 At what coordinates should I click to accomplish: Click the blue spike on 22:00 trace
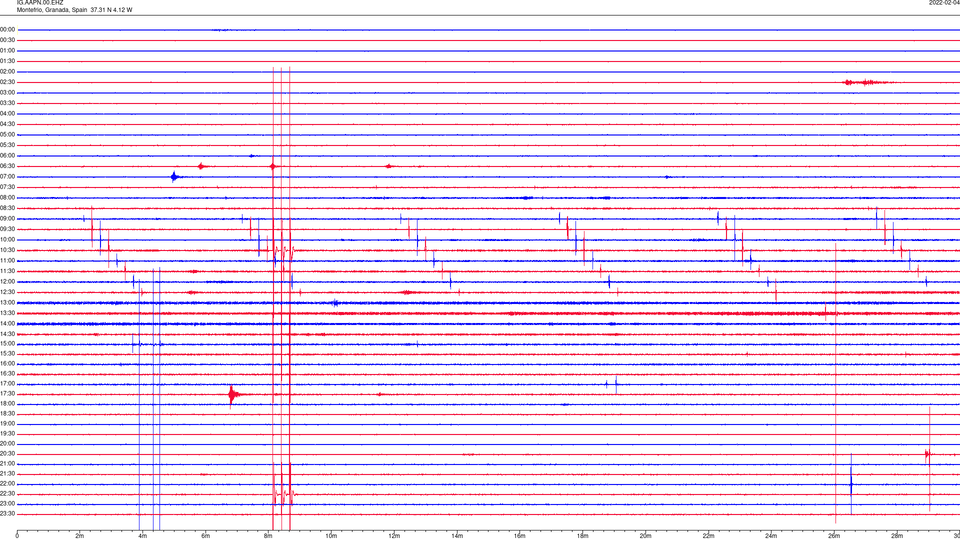[x=851, y=484]
